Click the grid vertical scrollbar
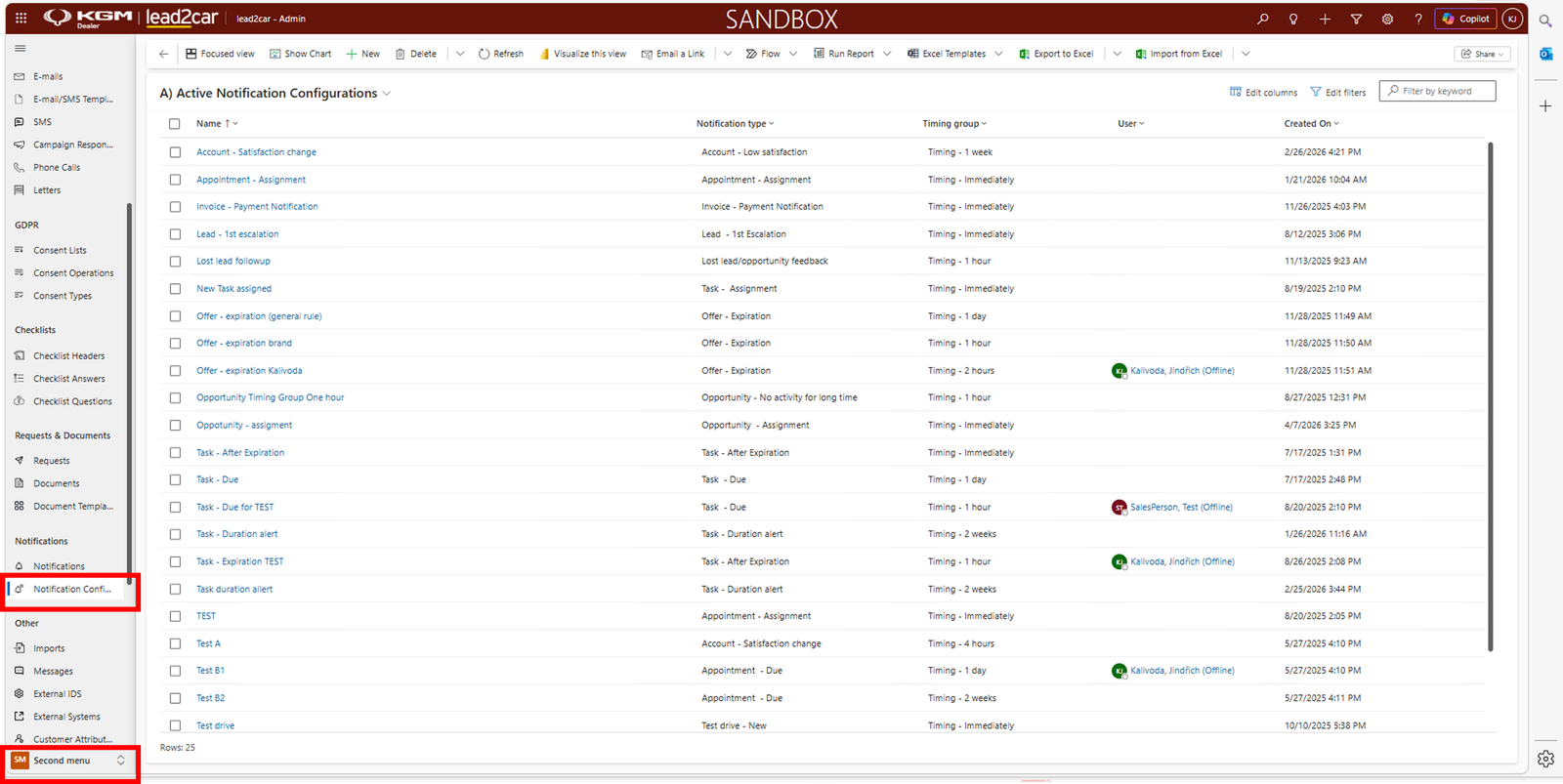This screenshot has height=784, width=1563. pyautogui.click(x=1490, y=396)
